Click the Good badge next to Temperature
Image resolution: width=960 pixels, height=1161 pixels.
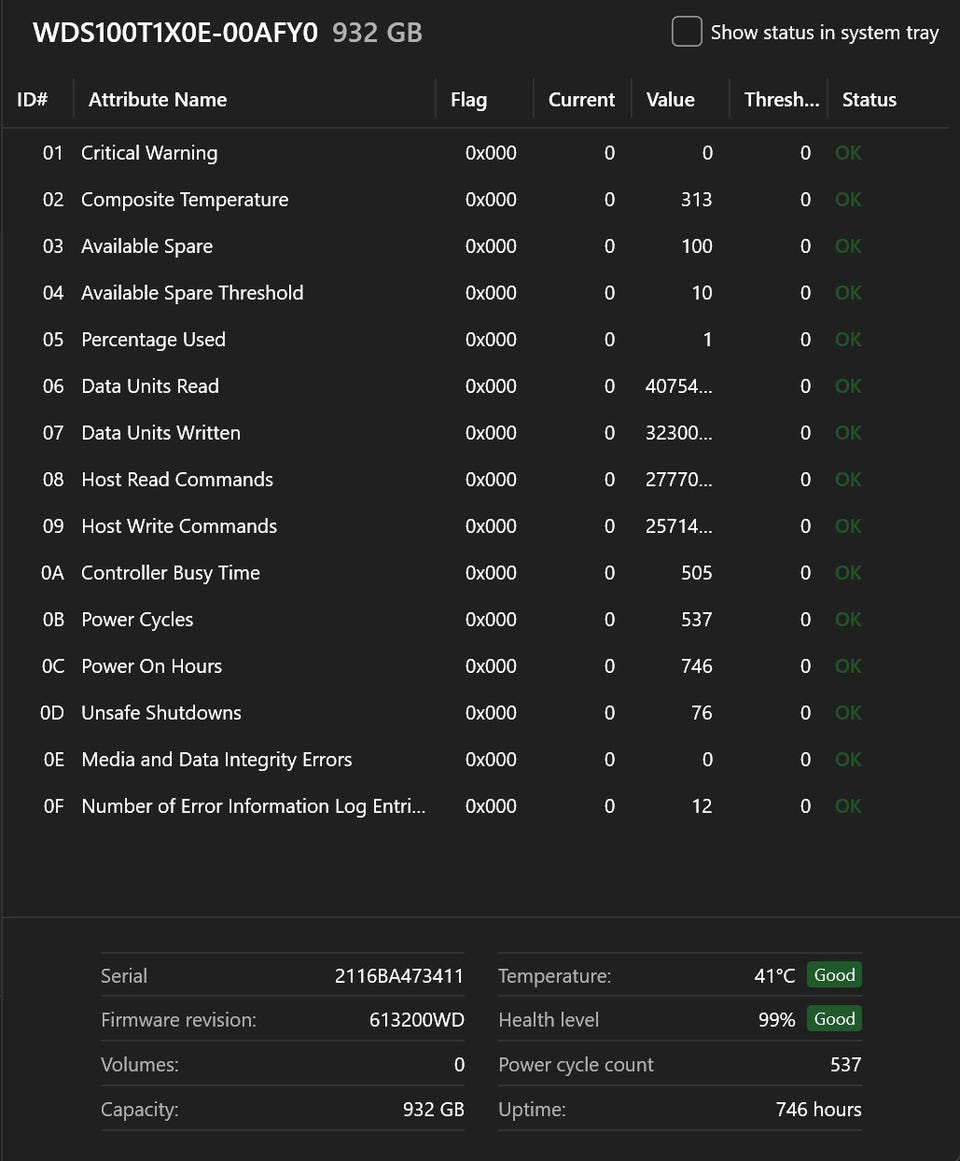pyautogui.click(x=834, y=975)
